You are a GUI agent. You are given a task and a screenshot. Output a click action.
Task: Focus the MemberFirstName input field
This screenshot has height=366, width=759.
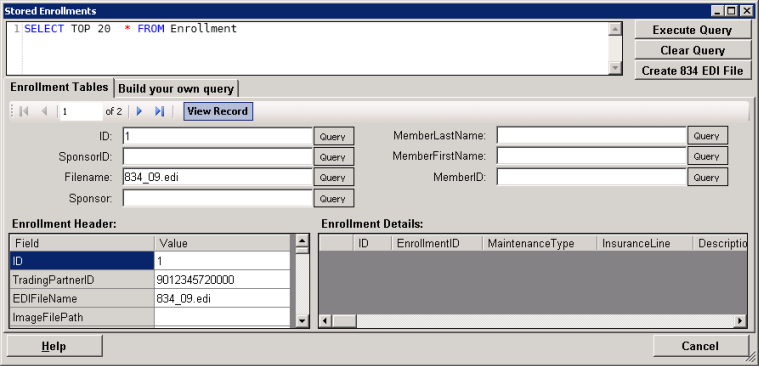[592, 156]
